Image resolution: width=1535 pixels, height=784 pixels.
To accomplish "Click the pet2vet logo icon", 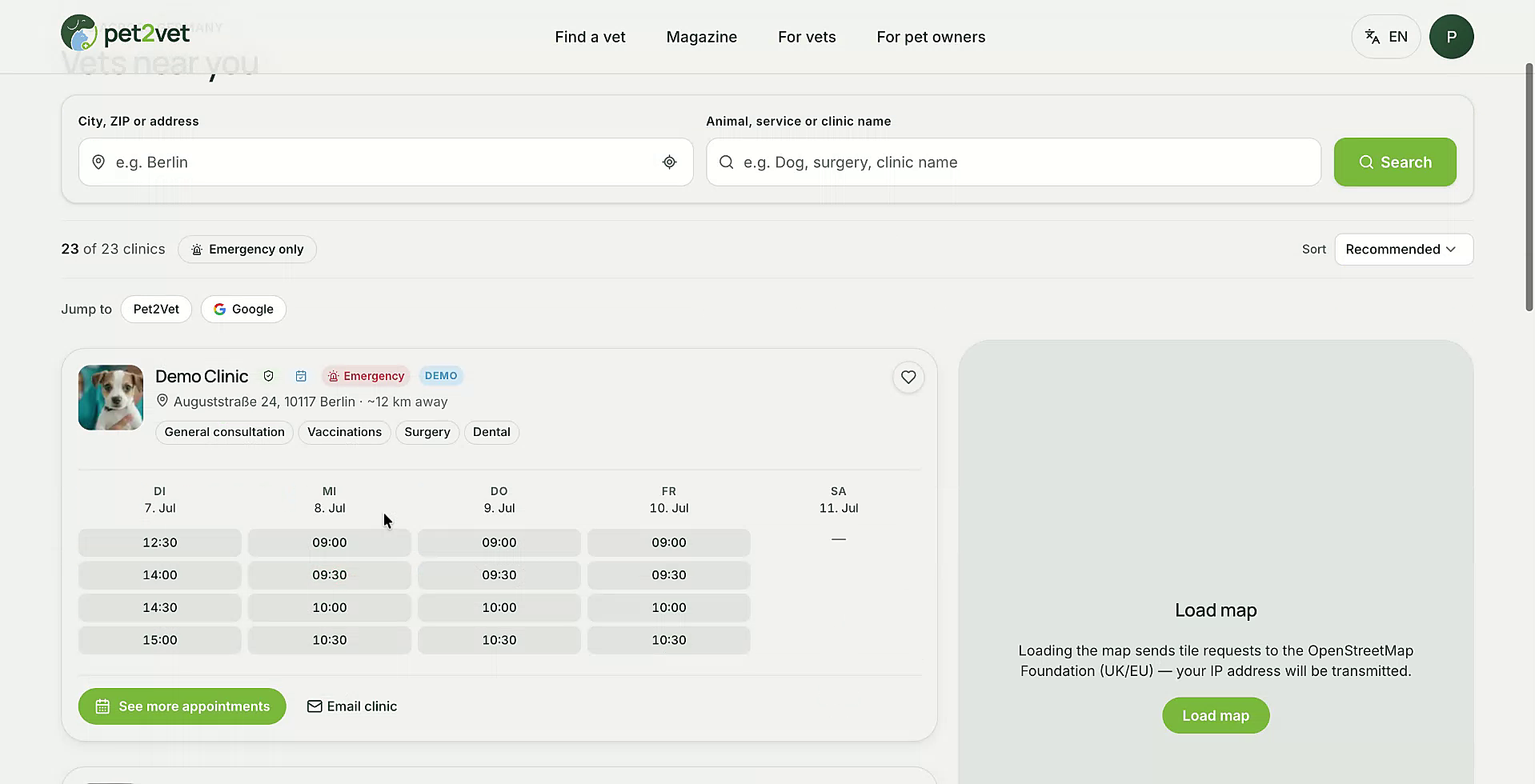I will tap(78, 33).
